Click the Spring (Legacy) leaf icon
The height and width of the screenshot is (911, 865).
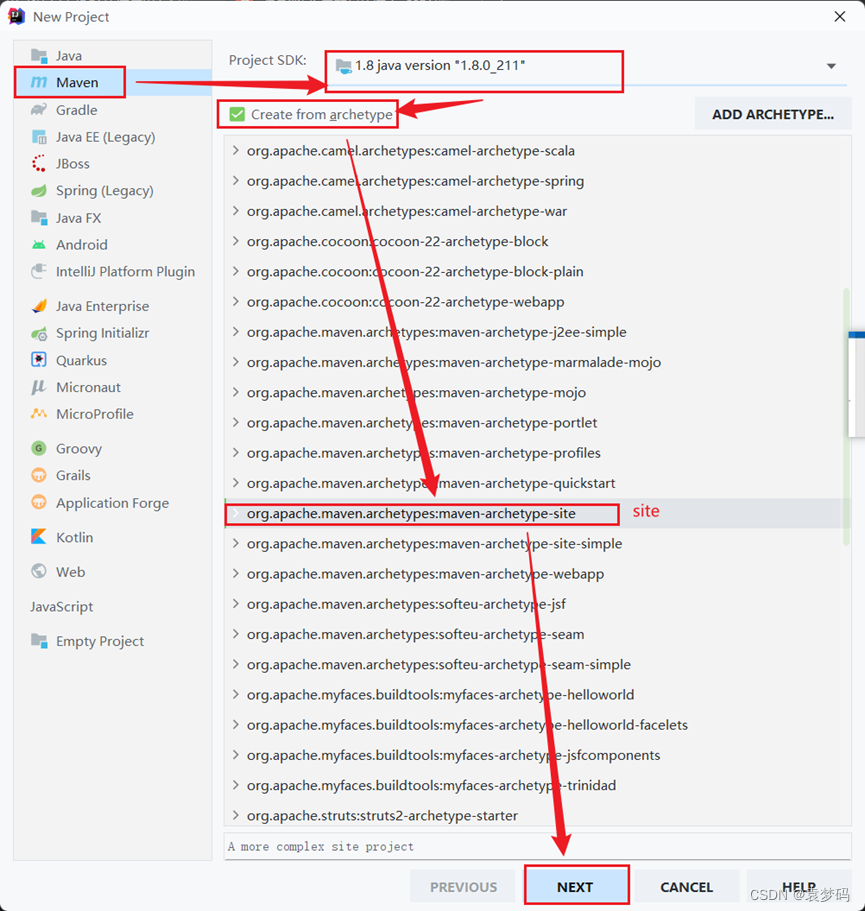(x=39, y=191)
